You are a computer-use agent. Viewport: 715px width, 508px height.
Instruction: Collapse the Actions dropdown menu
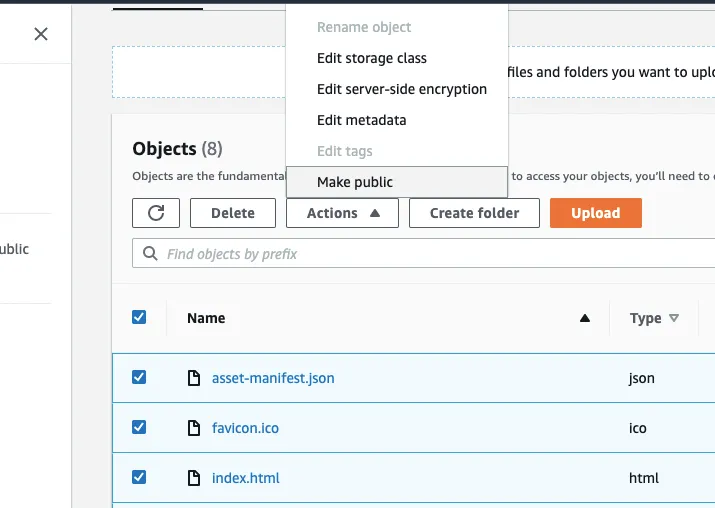click(x=342, y=213)
